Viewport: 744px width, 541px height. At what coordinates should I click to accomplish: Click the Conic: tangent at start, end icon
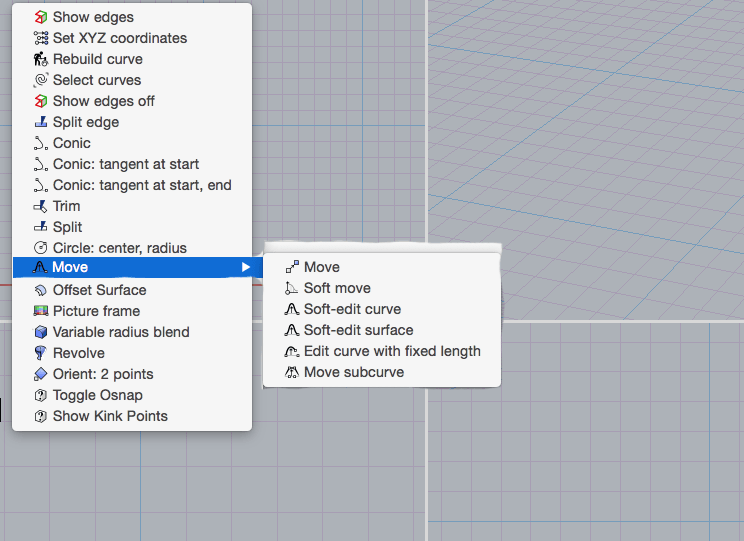41,185
